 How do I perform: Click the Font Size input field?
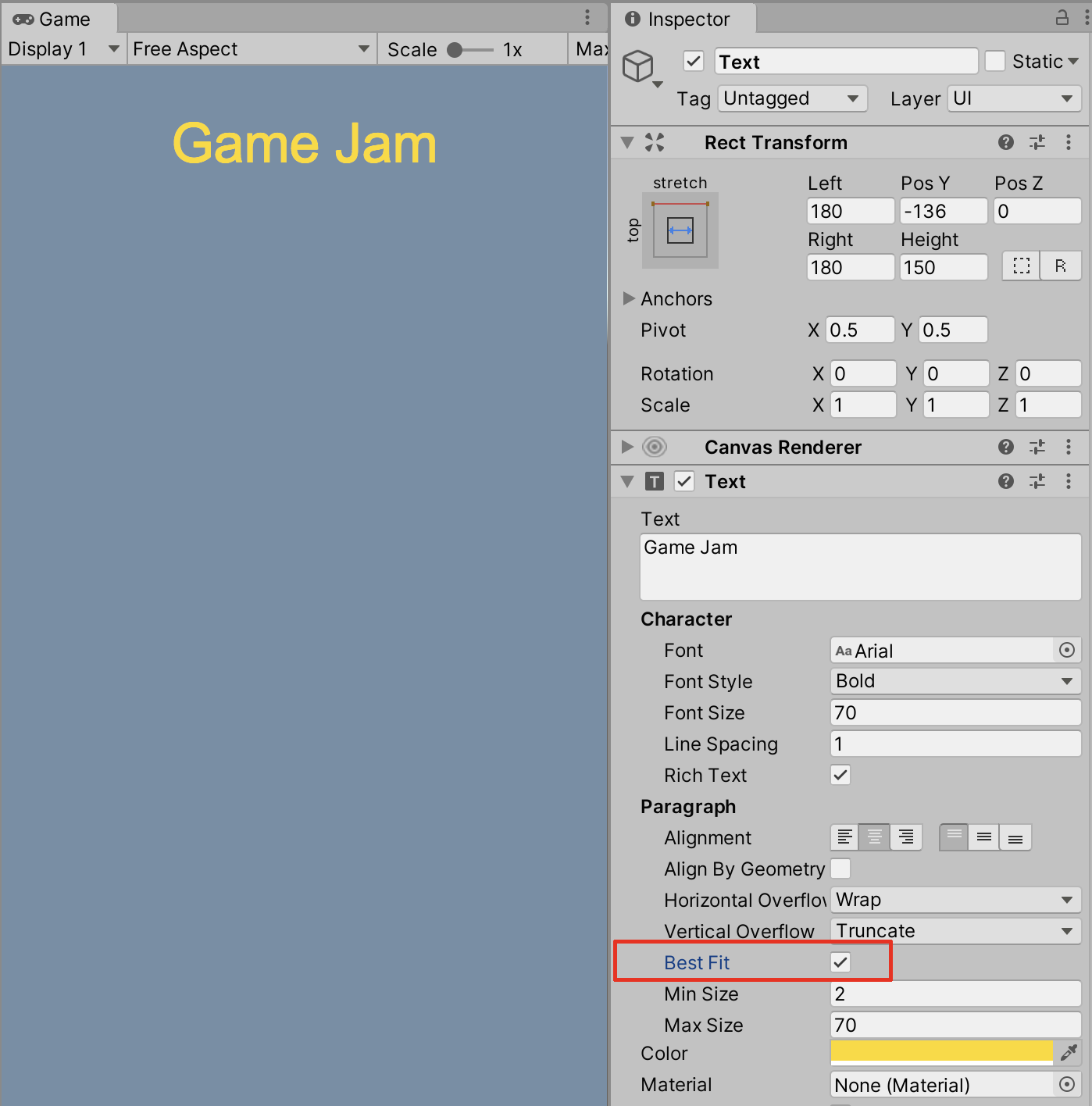955,712
